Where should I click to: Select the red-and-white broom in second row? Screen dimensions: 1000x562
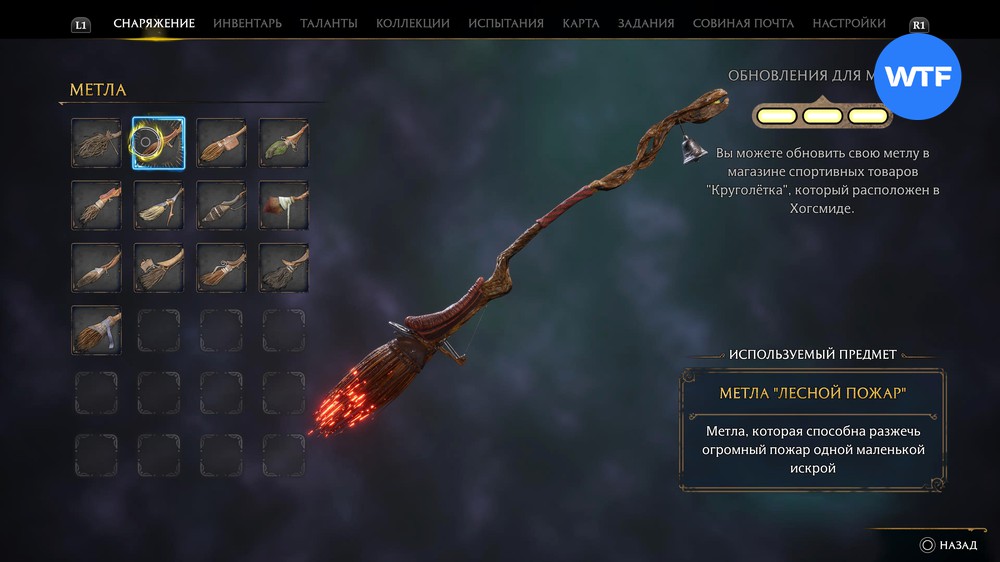pyautogui.click(x=284, y=205)
